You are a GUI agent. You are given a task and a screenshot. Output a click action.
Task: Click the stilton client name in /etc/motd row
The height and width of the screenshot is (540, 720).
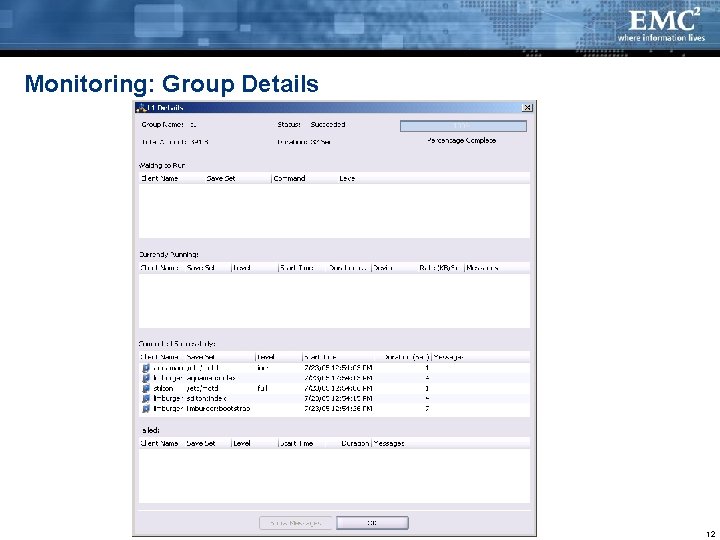coord(163,388)
